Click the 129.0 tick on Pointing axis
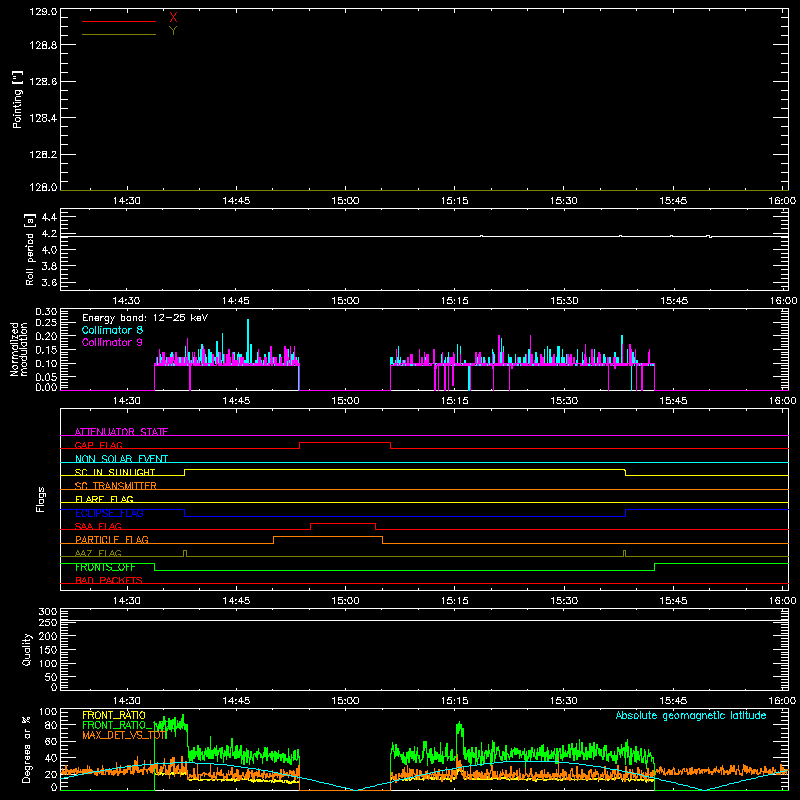 (x=43, y=12)
